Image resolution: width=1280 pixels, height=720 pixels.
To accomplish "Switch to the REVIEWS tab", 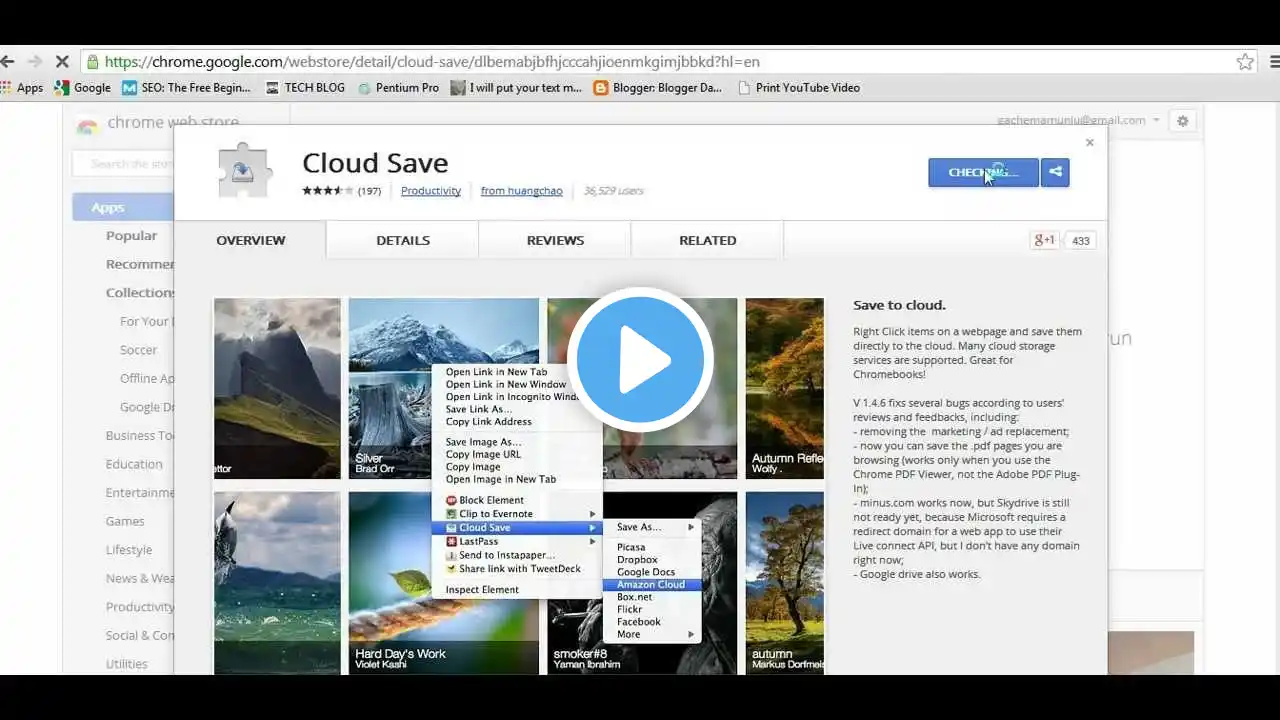I will (x=555, y=240).
